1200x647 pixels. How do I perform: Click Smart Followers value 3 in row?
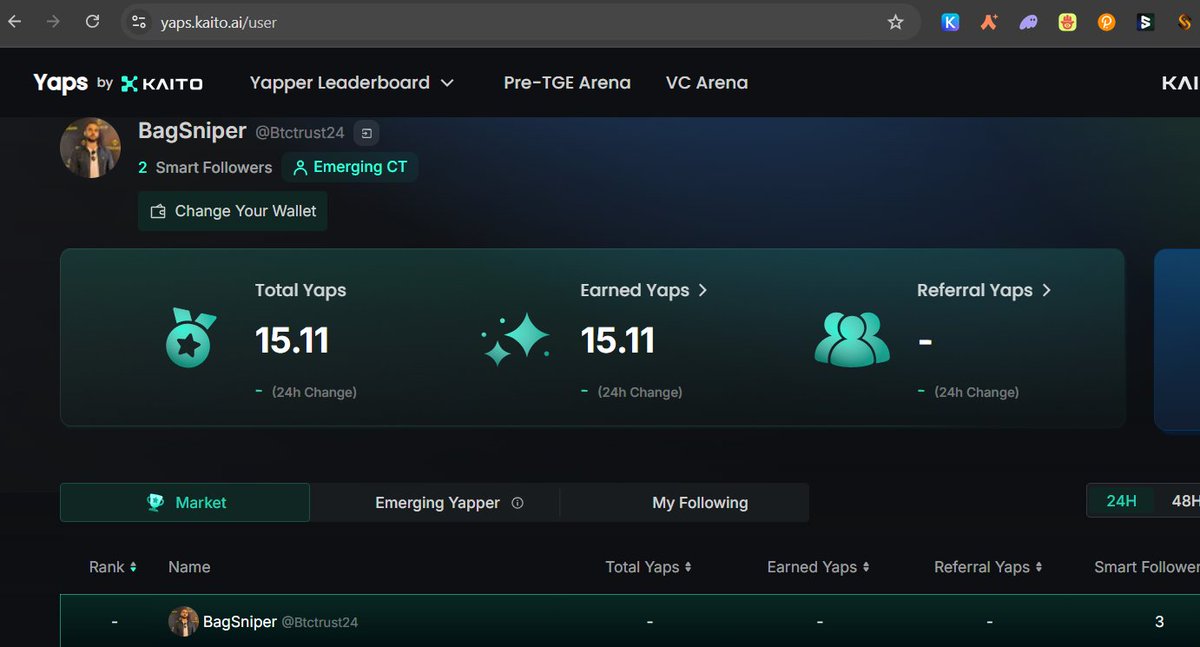(1159, 622)
